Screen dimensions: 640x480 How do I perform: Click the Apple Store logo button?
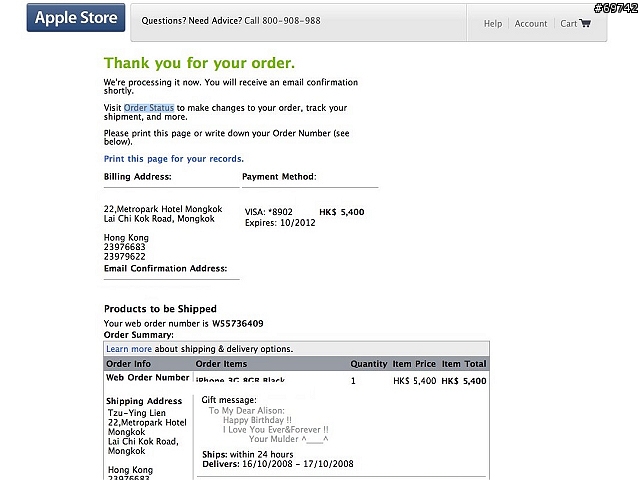[x=76, y=18]
